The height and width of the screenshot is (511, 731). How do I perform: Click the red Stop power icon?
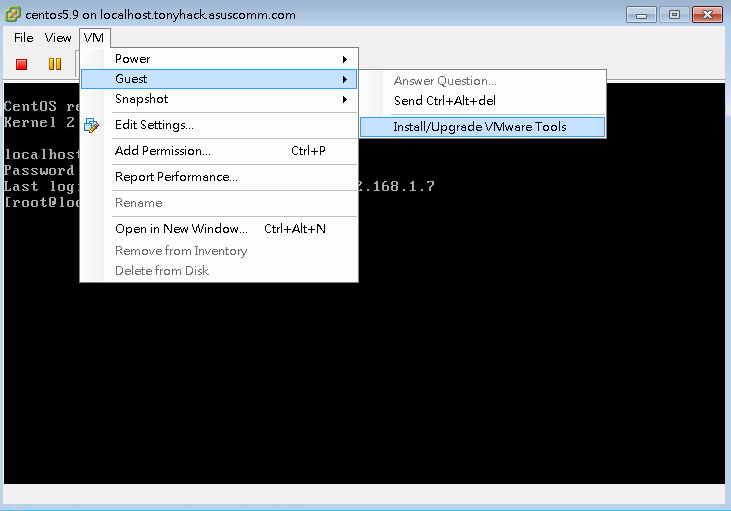point(21,64)
